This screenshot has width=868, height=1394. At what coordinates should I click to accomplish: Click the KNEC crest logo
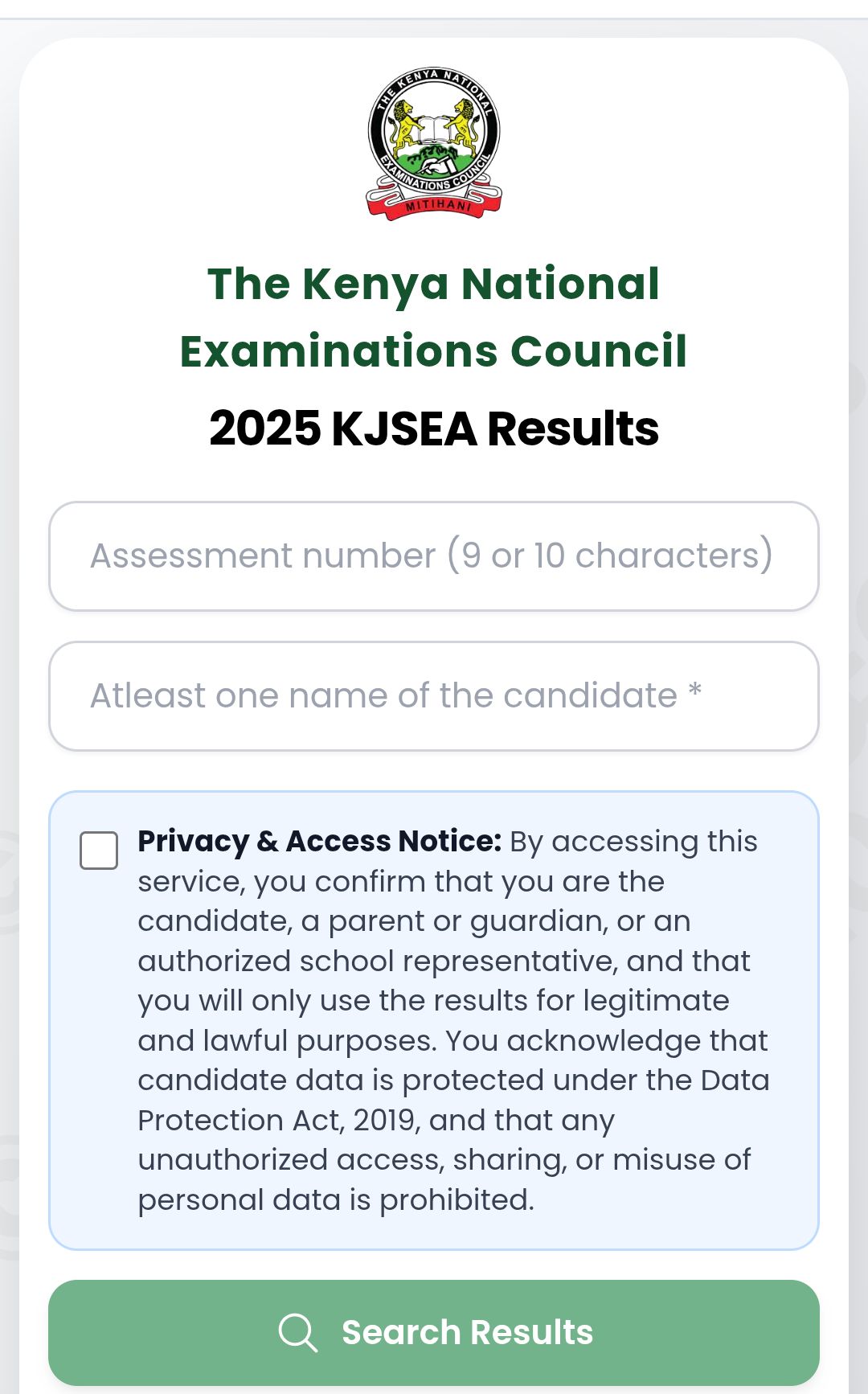pos(434,143)
